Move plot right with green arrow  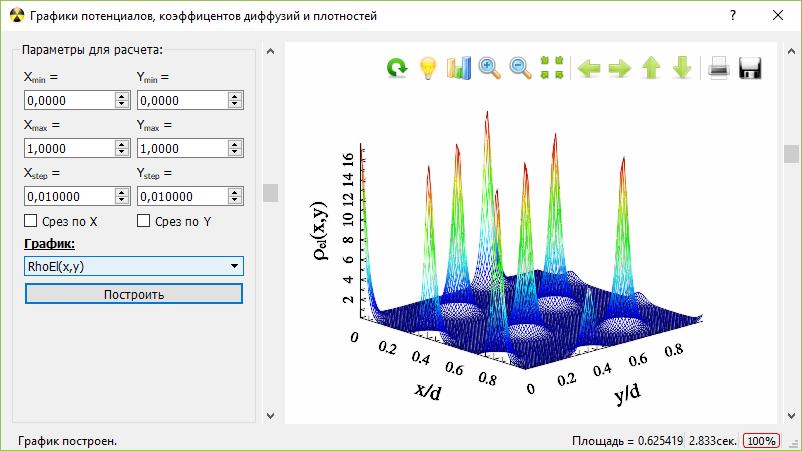point(620,68)
